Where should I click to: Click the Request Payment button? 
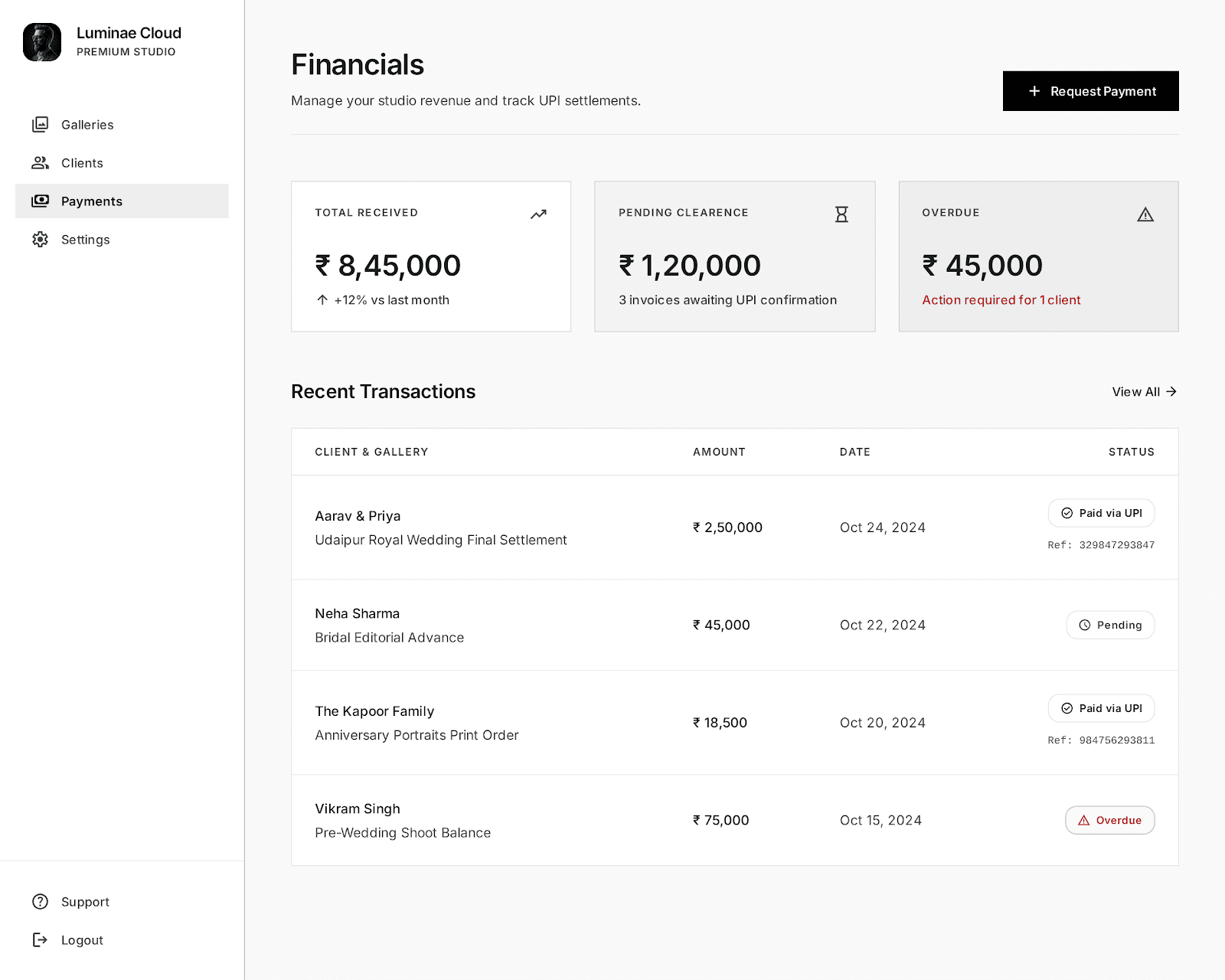point(1091,91)
